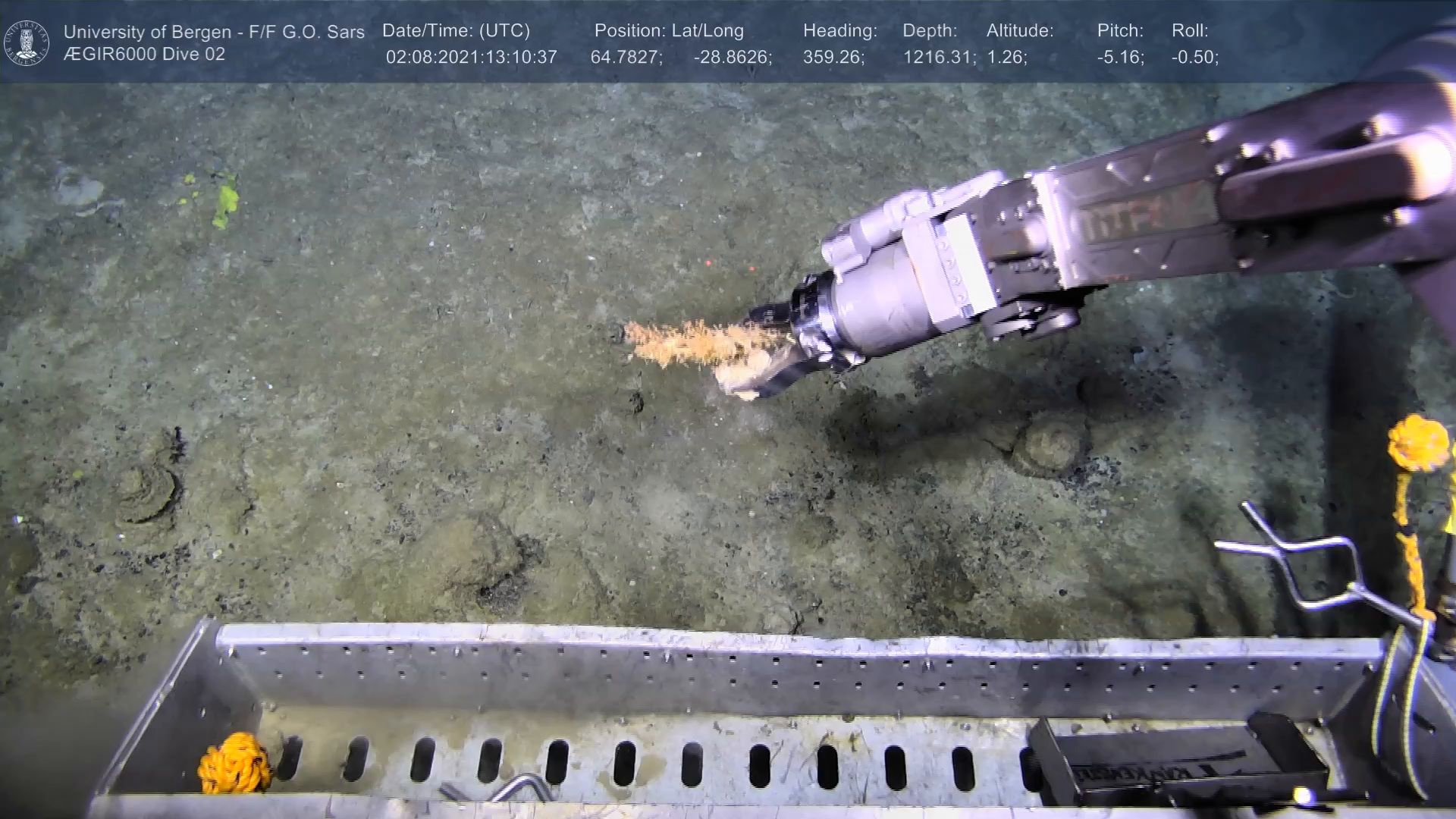The image size is (1456, 819).
Task: Click the depth value 1216.31
Action: click(x=938, y=57)
